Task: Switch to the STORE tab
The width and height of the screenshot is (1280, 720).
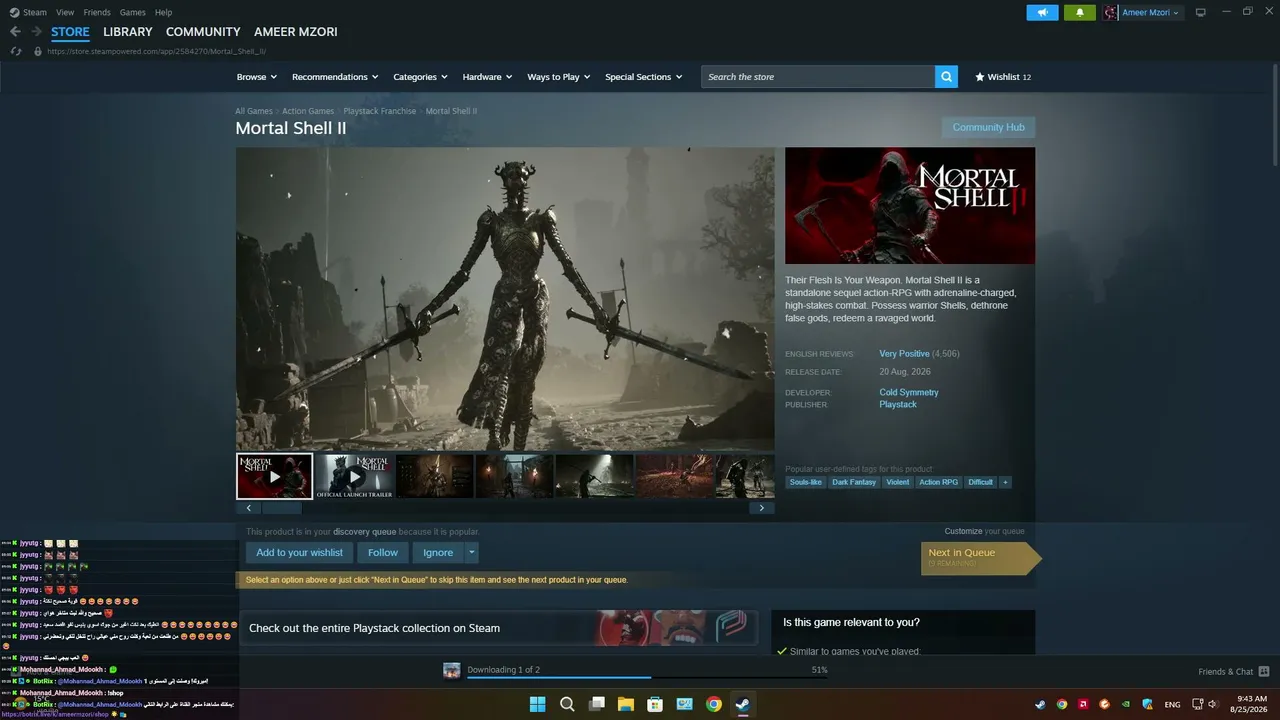Action: click(x=71, y=32)
